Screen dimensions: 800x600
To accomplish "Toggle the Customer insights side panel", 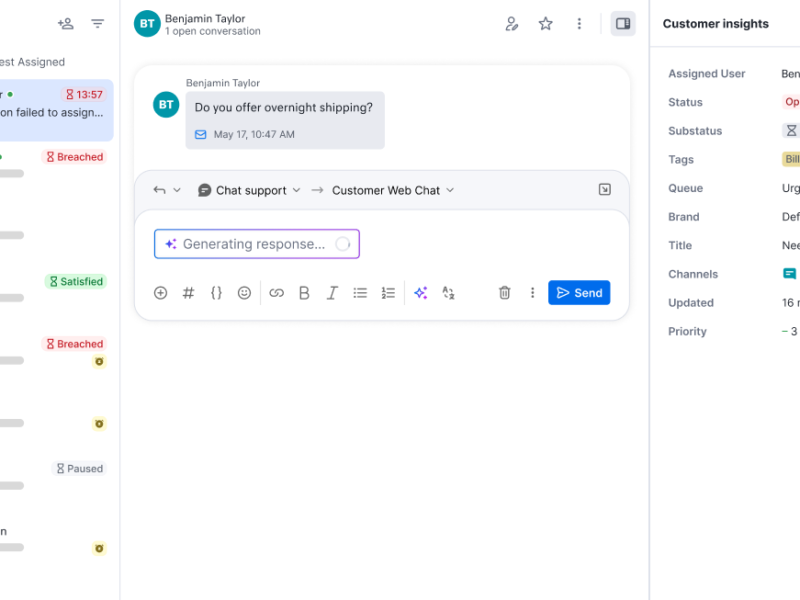I will click(x=623, y=24).
